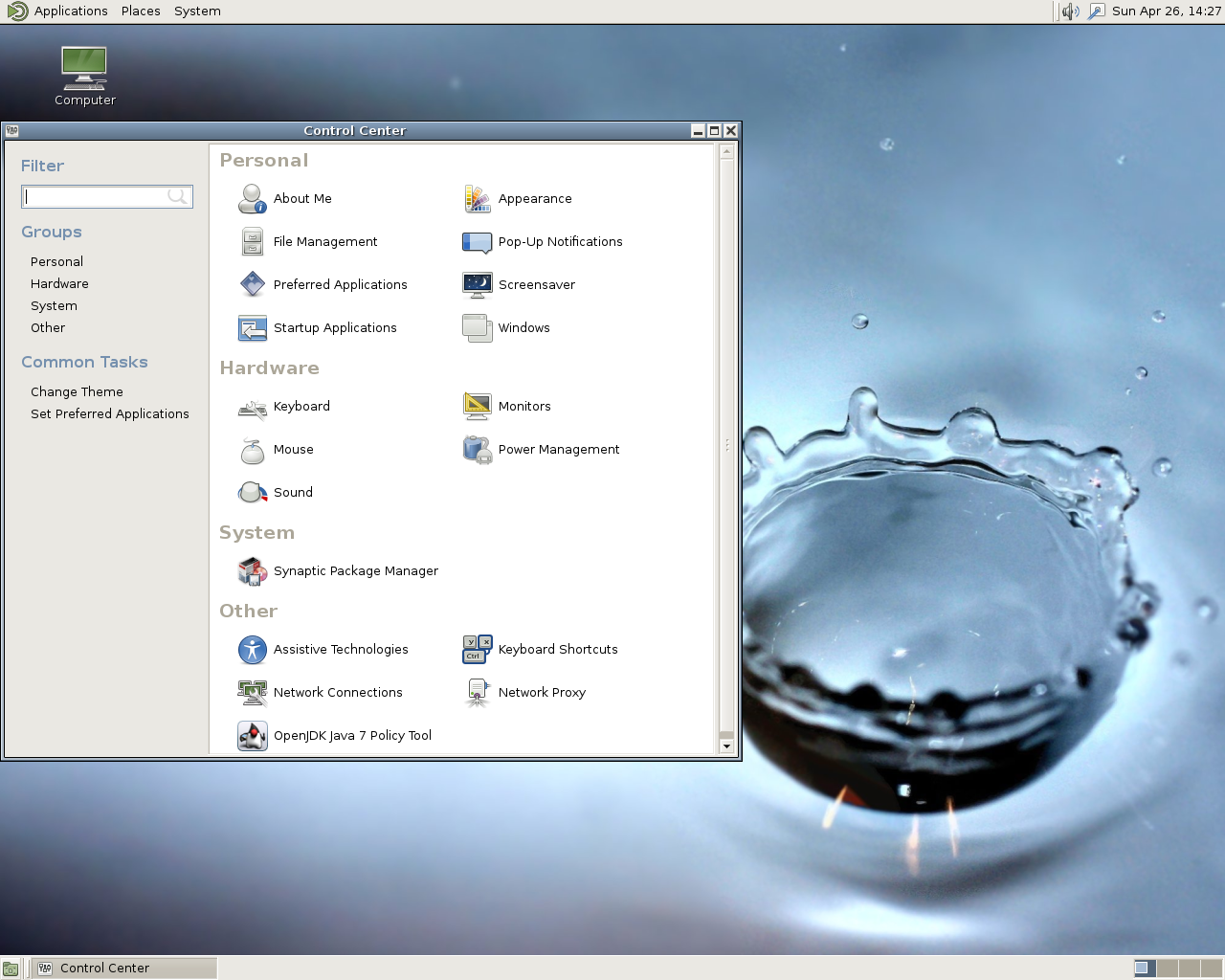
Task: Launch OpenJDK Java 7 Policy Tool icon
Action: click(253, 735)
